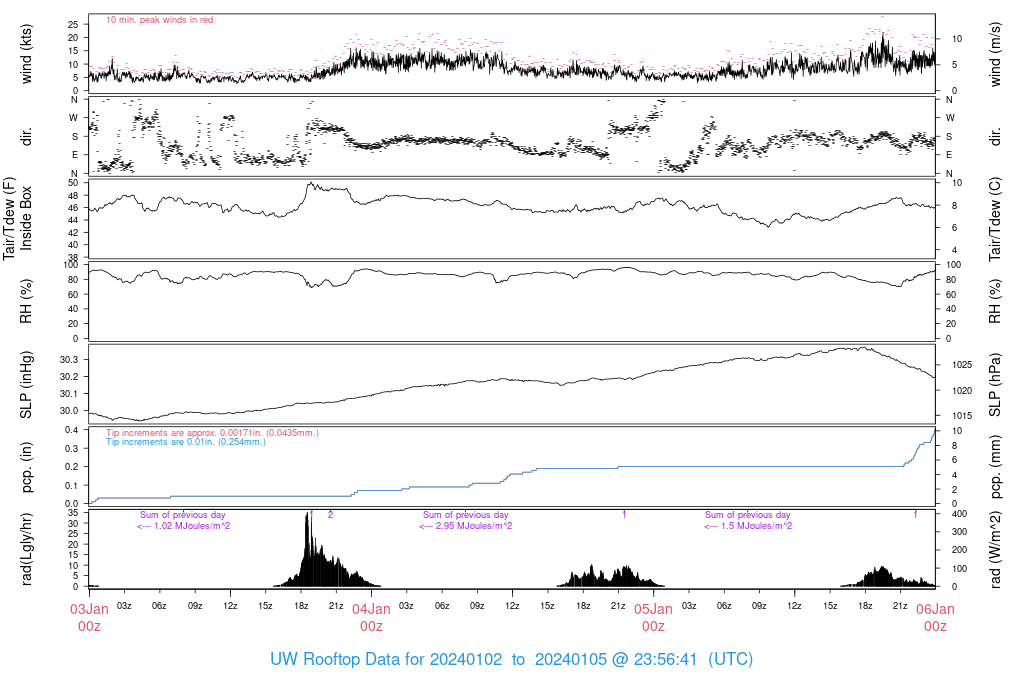The image size is (1024, 700).
Task: Click the 'Inside Box' axis label
Action: click(26, 218)
